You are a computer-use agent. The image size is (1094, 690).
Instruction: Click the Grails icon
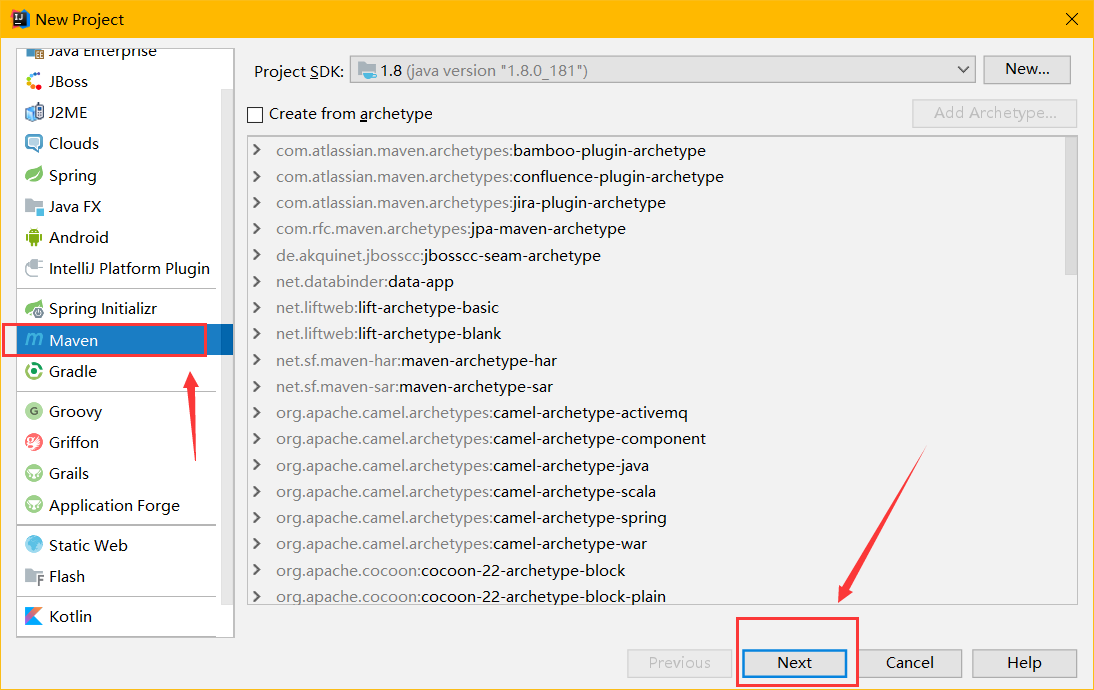(33, 473)
